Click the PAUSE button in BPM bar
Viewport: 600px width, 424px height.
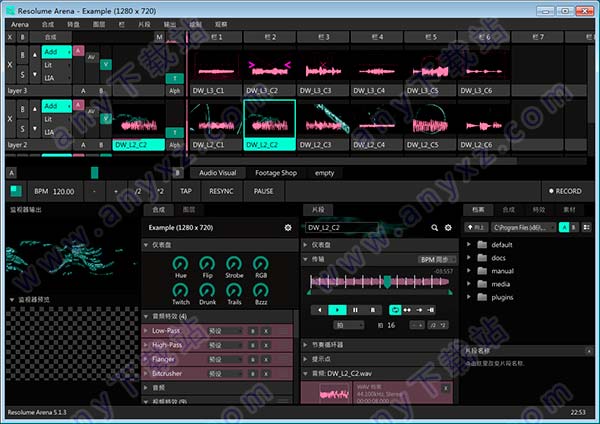coord(264,191)
